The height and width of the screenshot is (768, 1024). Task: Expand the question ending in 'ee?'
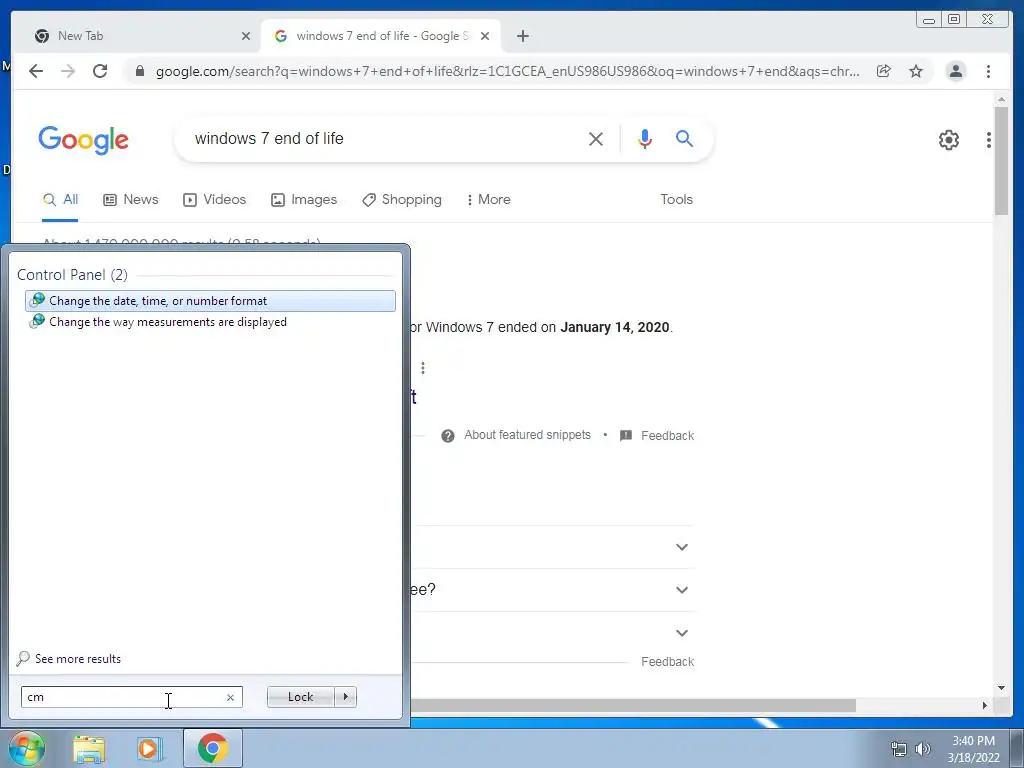click(682, 590)
